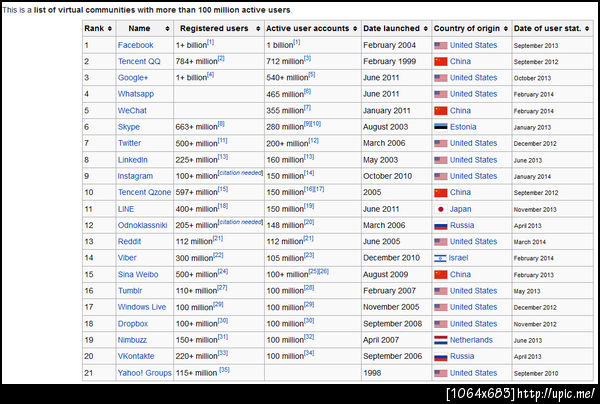Follow the Tencent Qzone link
Viewport: 600px width, 404px height.
(144, 192)
